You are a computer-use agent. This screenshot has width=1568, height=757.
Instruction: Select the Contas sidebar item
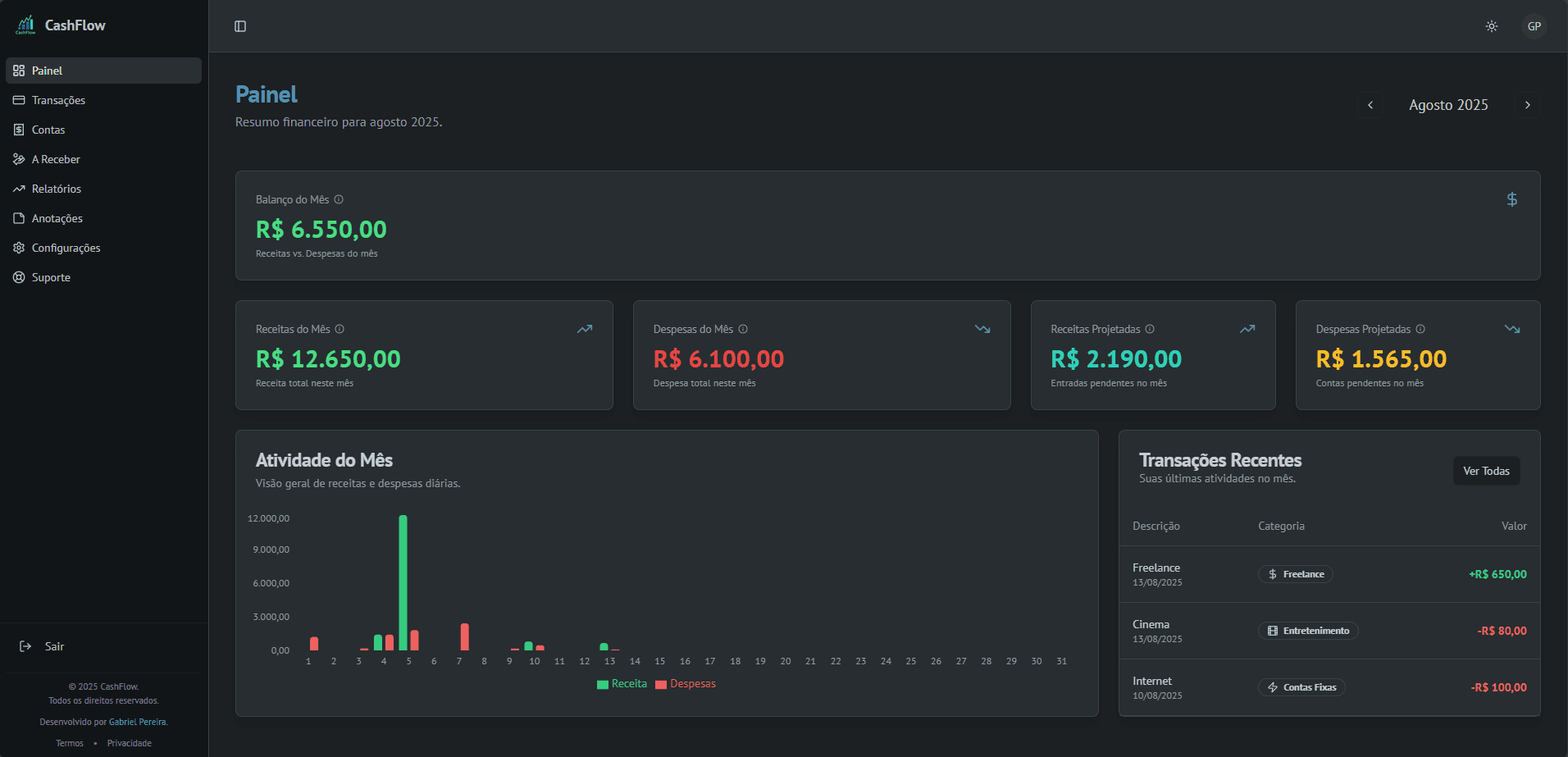(48, 130)
